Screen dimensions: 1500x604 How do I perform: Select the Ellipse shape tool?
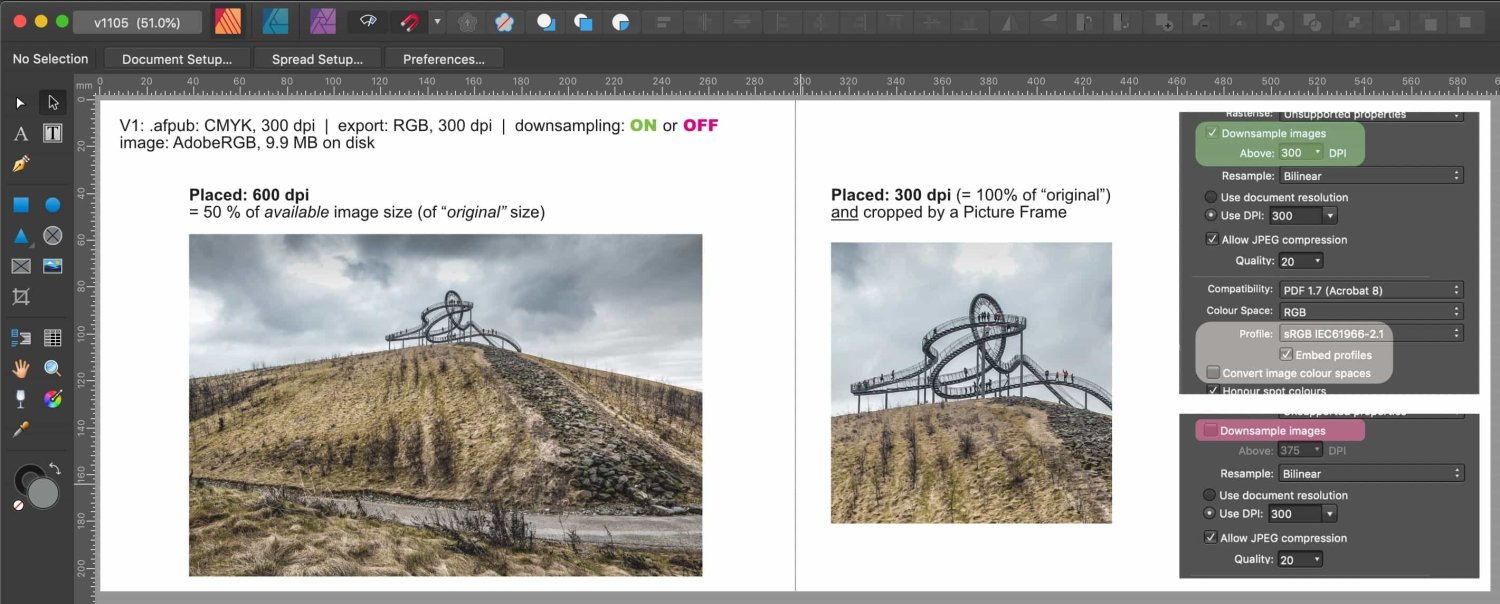52,205
